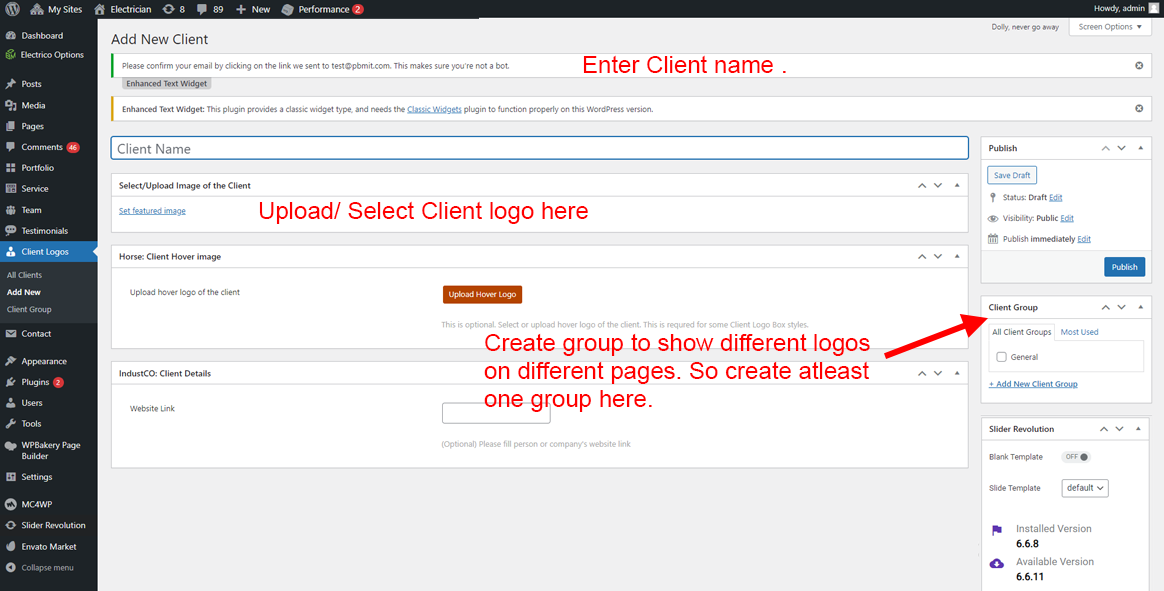Click the Upload Hover Logo button
Viewport: 1164px width, 591px height.
[482, 294]
